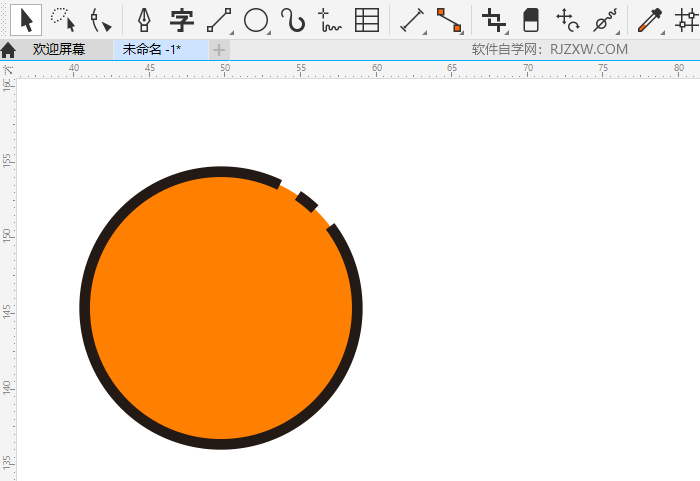
Task: Select the Text tool
Action: pos(182,20)
